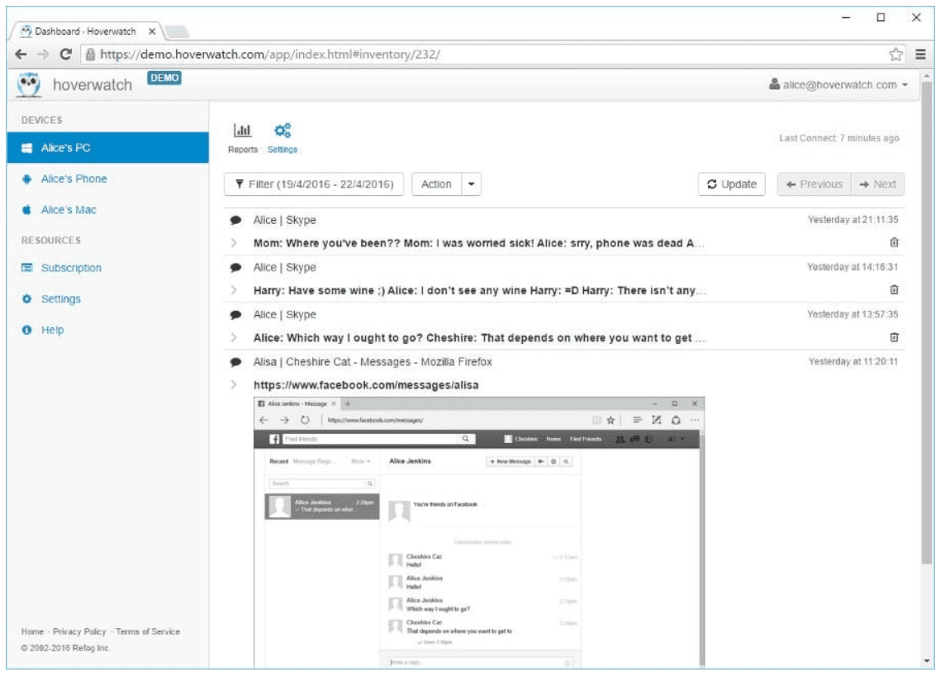Click 'Last Connect: 7 minutes ago' text

click(x=839, y=138)
